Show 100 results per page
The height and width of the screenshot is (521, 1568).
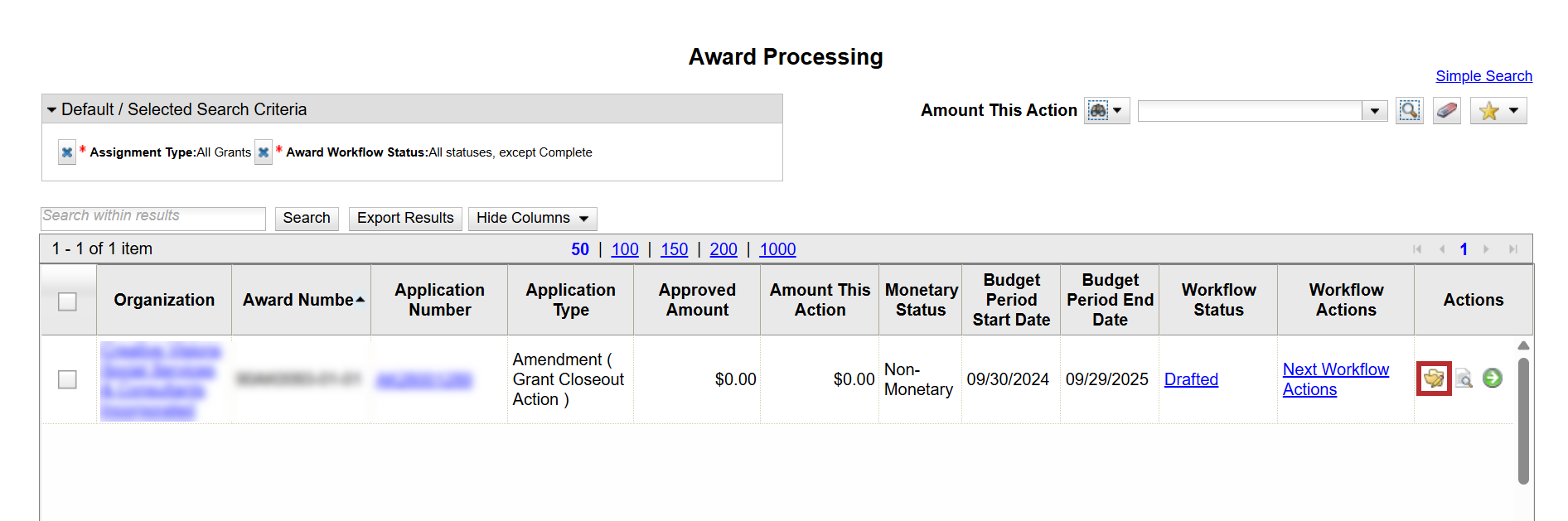coord(625,249)
